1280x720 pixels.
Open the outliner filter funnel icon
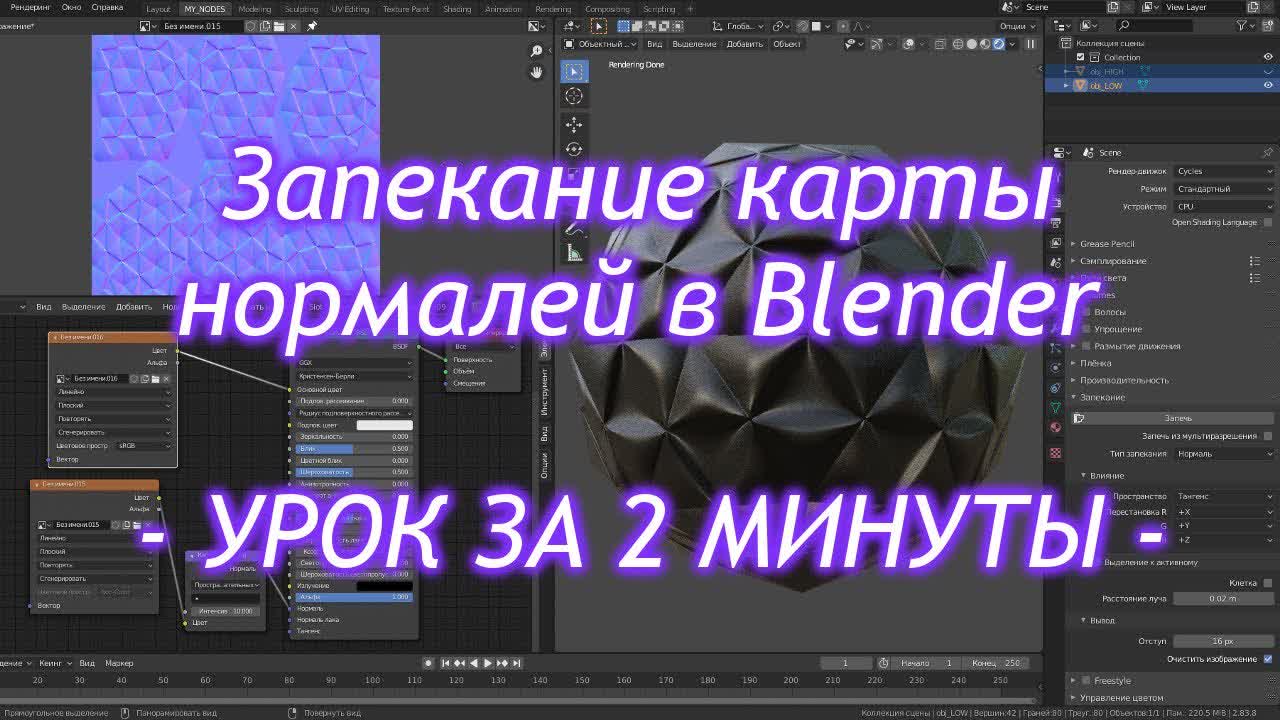click(1243, 25)
